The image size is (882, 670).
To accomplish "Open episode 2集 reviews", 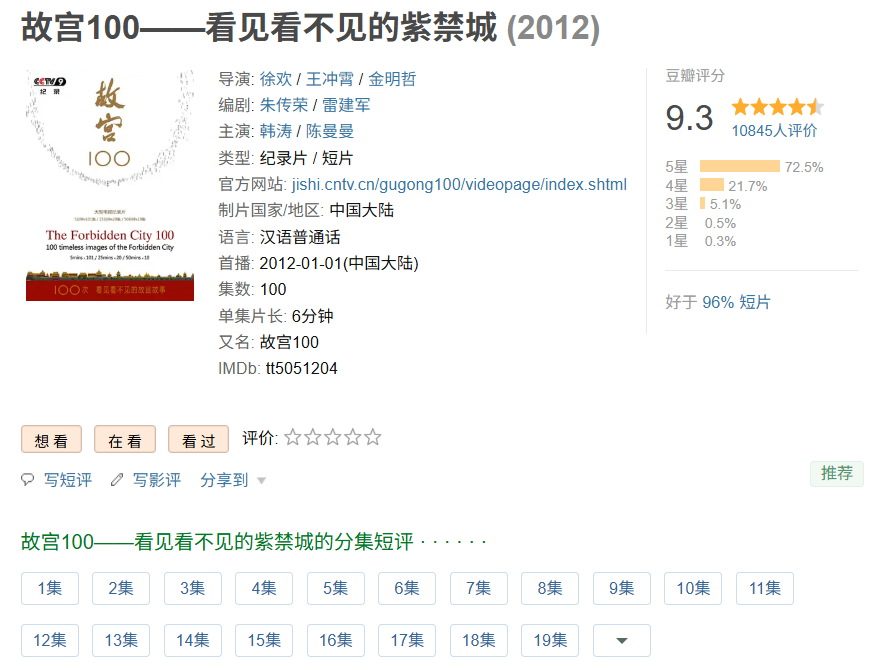I will pyautogui.click(x=121, y=588).
